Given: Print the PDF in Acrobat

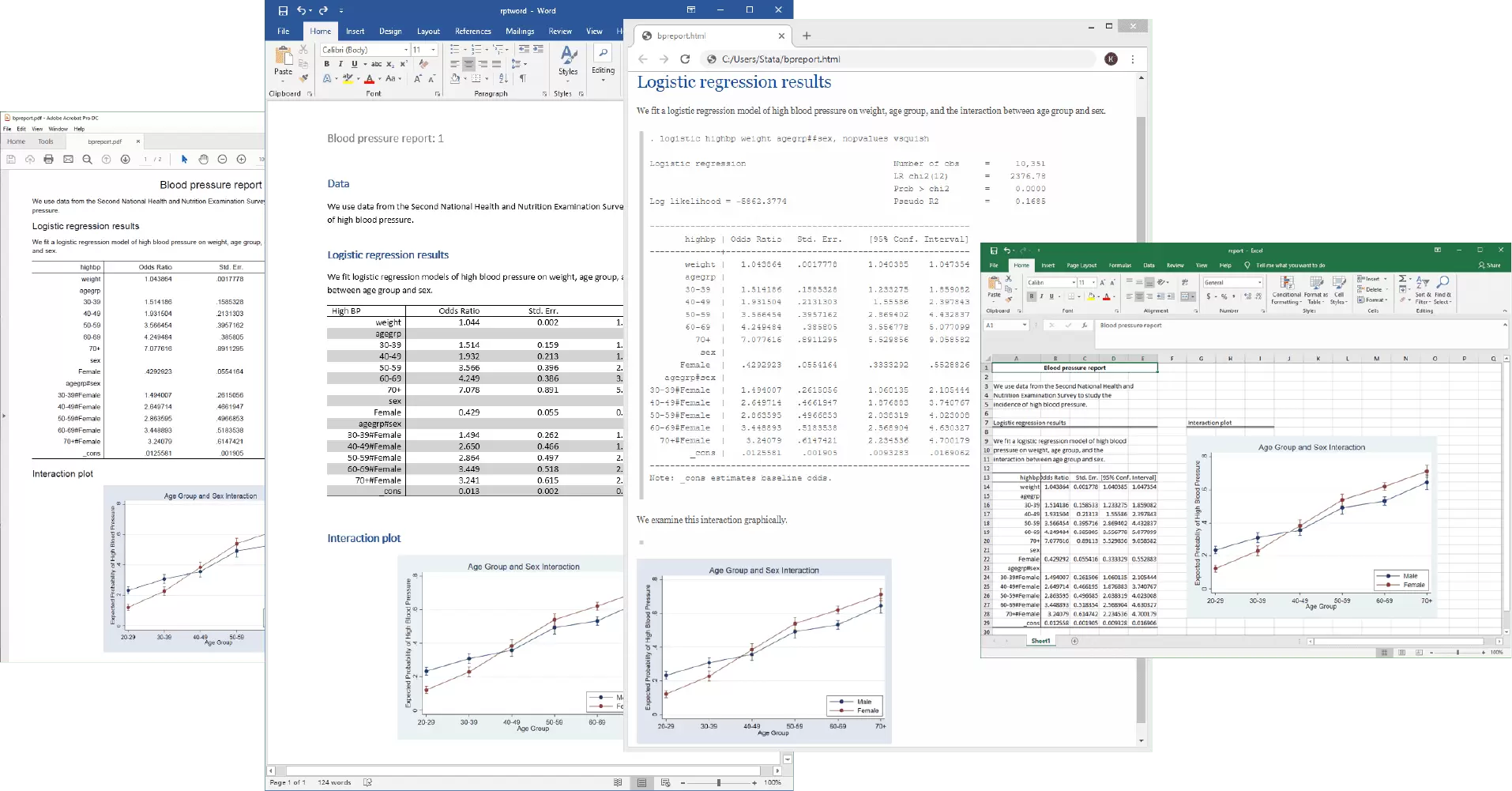Looking at the screenshot, I should point(49,159).
